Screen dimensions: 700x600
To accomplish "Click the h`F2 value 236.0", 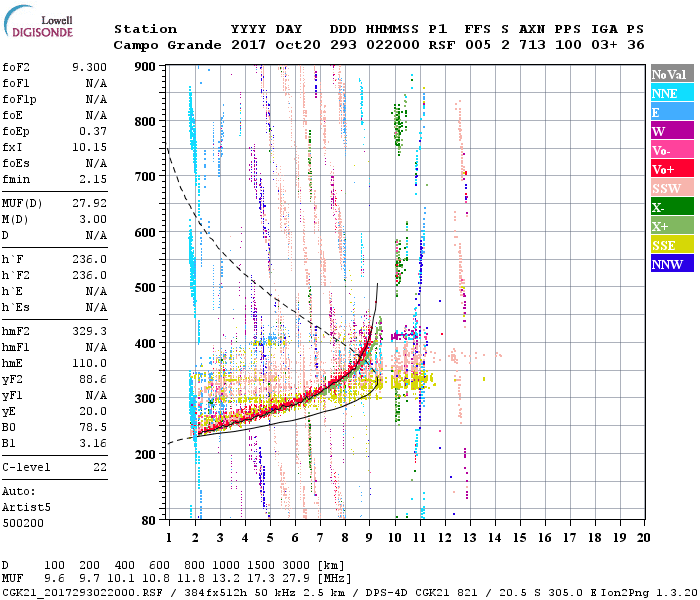I will tap(89, 275).
